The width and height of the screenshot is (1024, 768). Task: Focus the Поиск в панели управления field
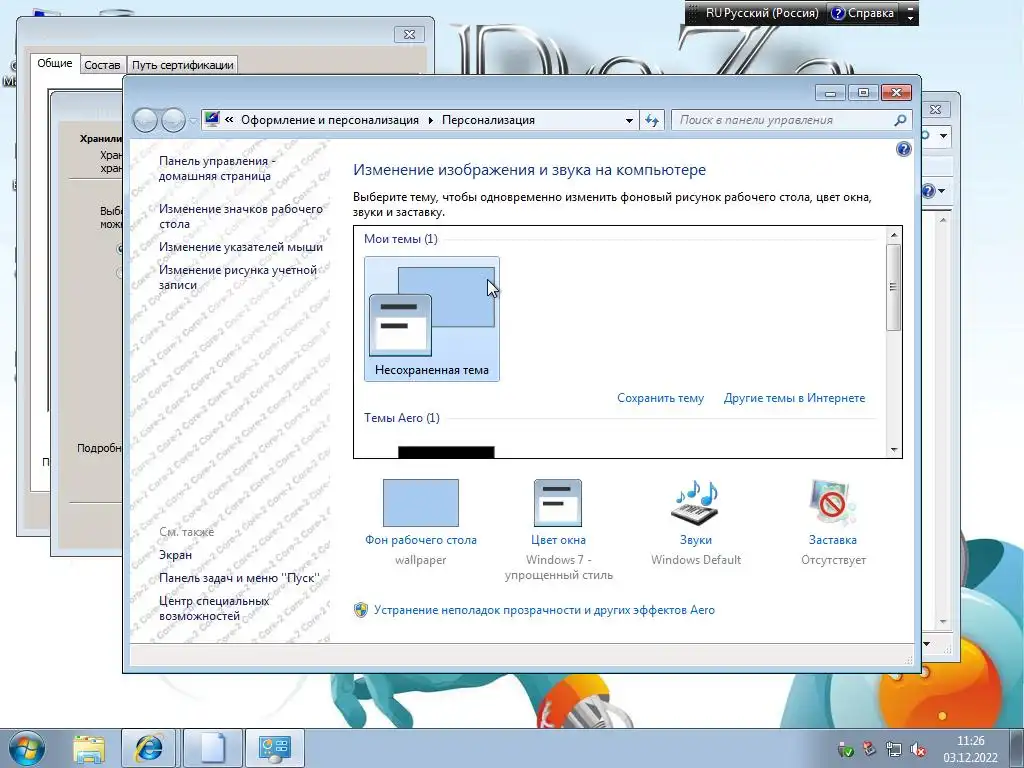click(x=784, y=120)
